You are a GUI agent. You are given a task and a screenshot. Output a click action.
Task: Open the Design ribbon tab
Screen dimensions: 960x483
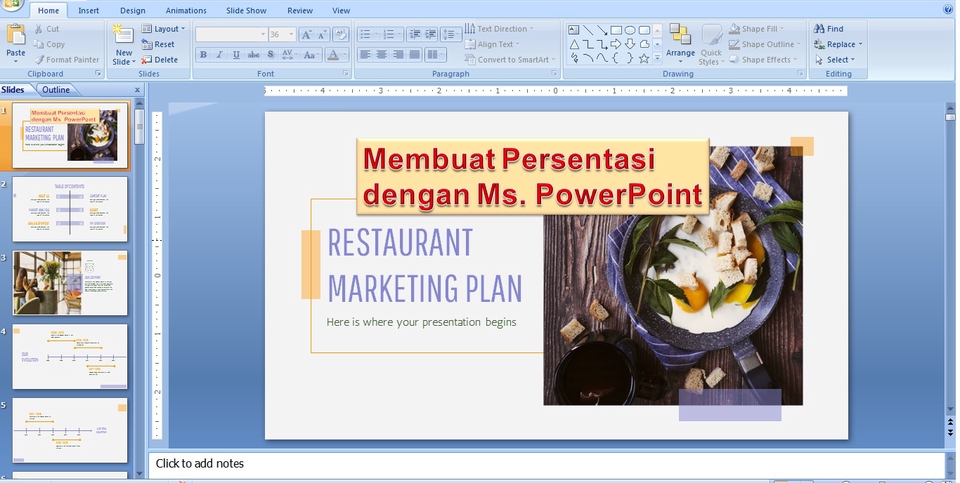click(133, 10)
